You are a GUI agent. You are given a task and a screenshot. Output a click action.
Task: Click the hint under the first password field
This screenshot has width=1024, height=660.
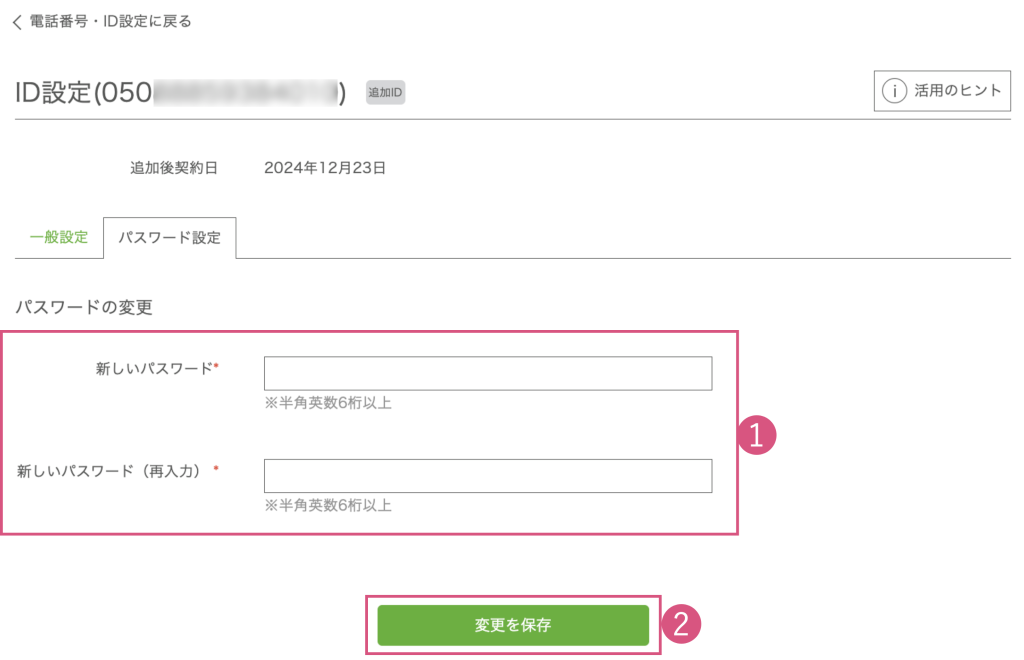327,403
